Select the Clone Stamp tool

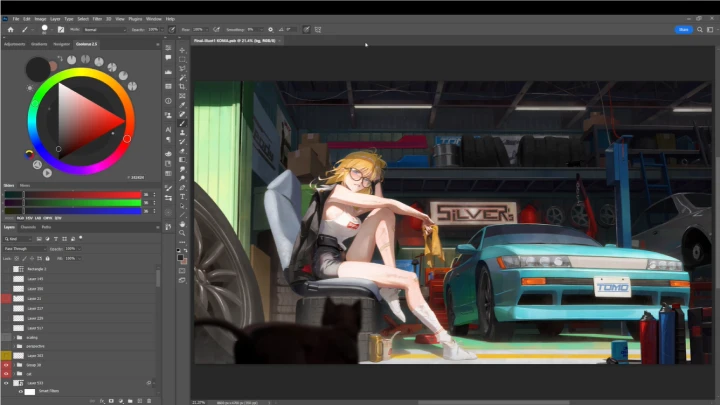[x=182, y=133]
